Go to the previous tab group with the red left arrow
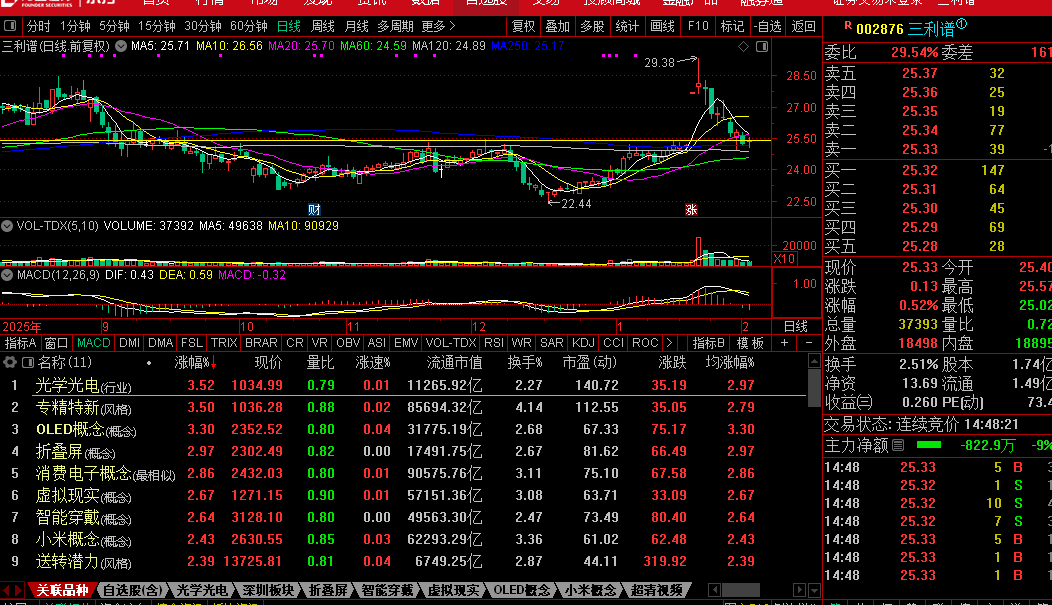The image size is (1052, 605). pyautogui.click(x=6, y=590)
